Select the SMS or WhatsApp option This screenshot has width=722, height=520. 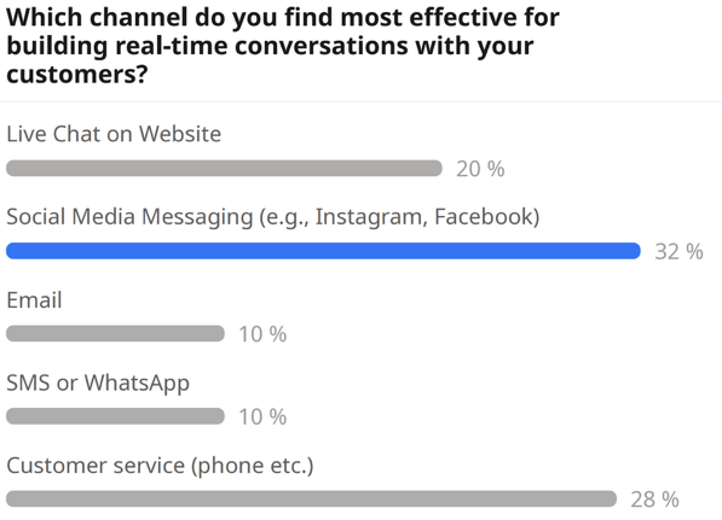98,383
